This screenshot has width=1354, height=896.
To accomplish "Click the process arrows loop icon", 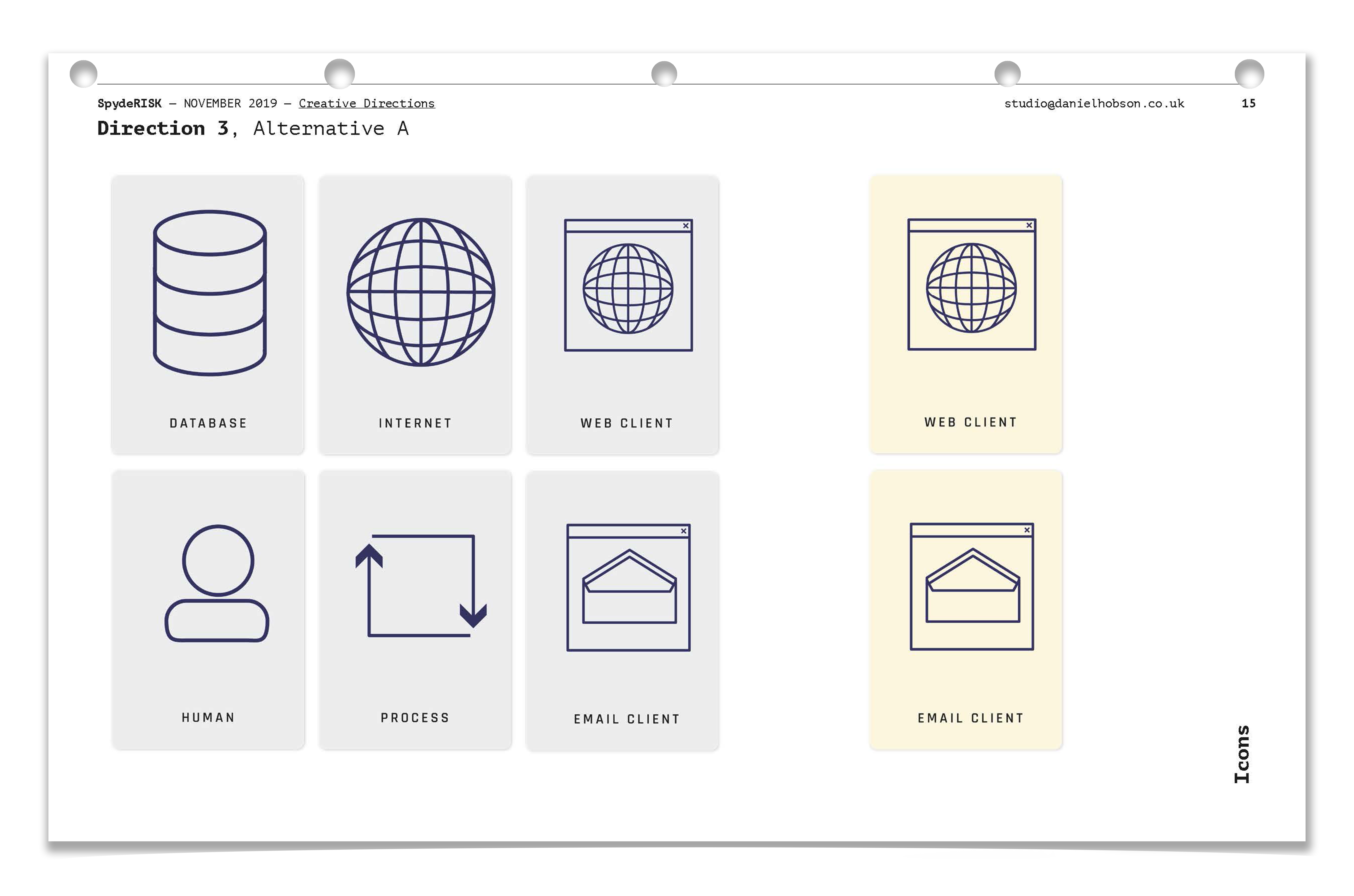I will point(421,586).
